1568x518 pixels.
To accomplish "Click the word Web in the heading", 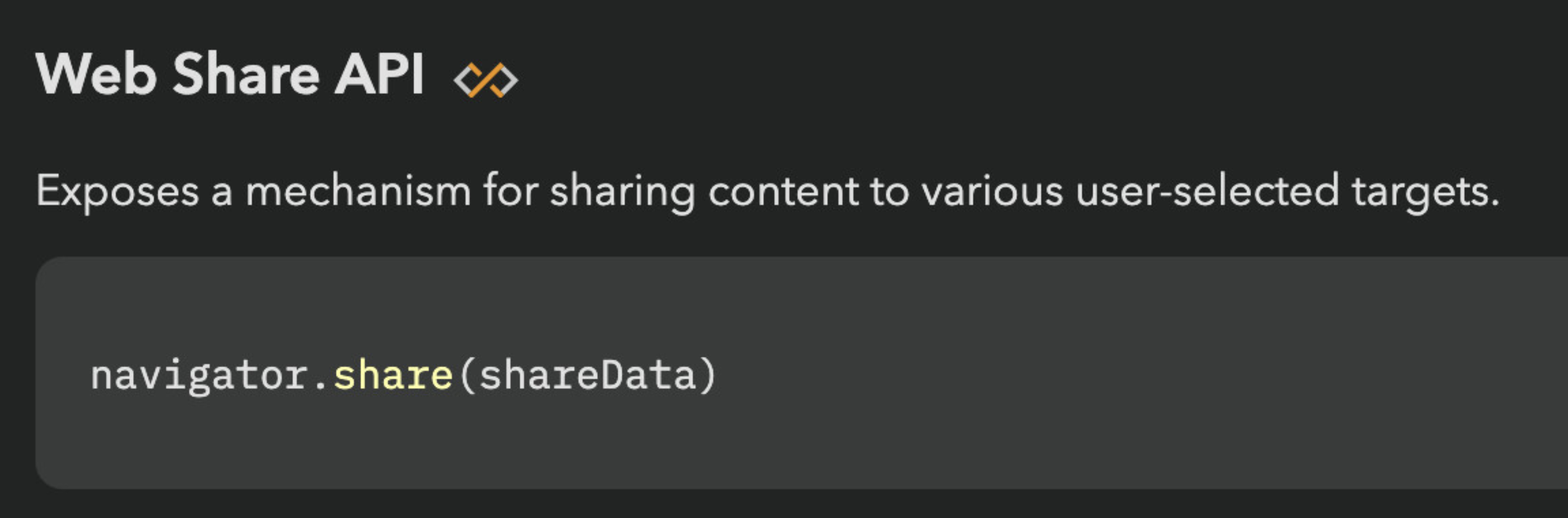I will coord(96,74).
